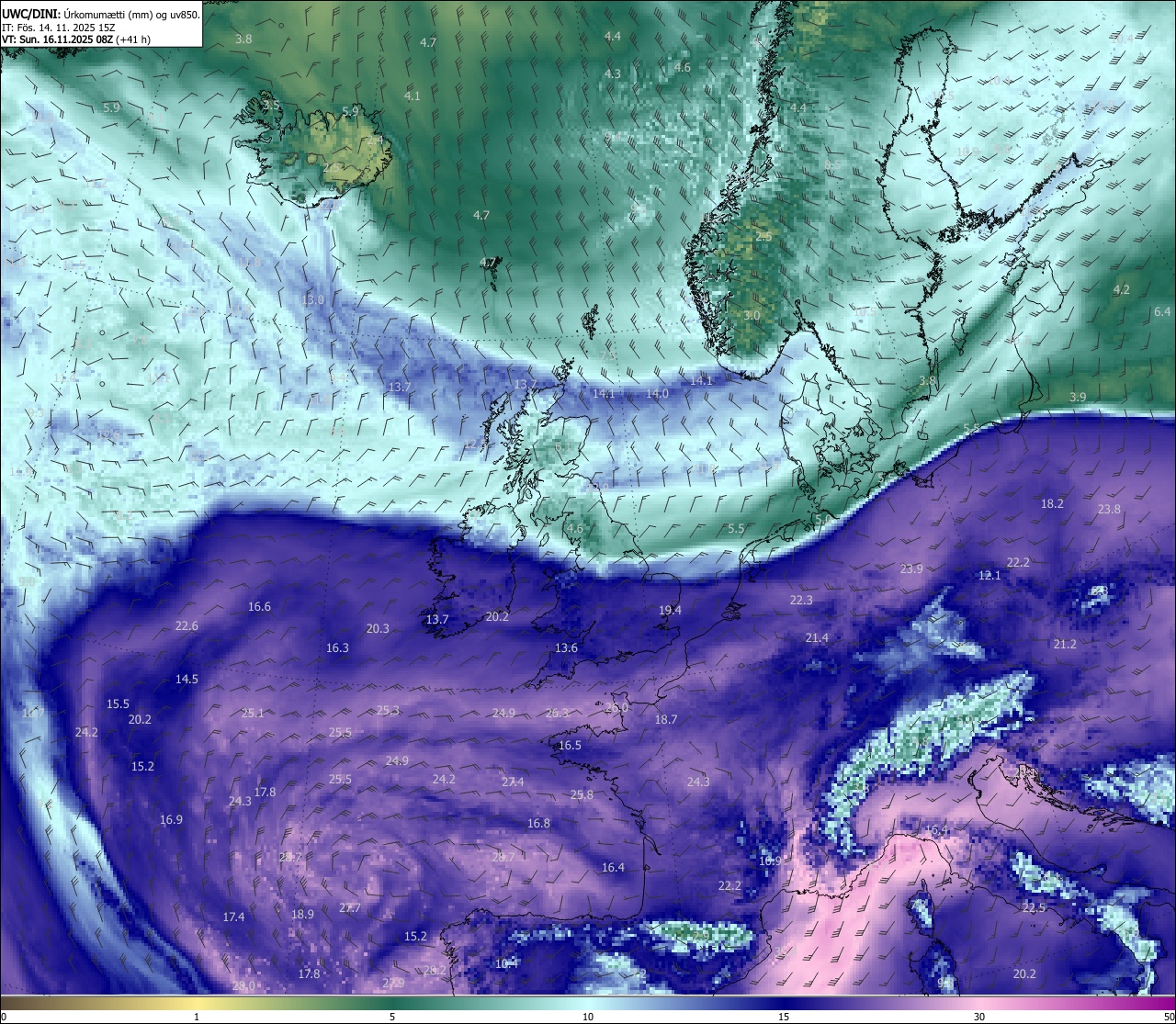Click the 22.6 value in the Atlantic
The image size is (1176, 1024).
point(187,626)
